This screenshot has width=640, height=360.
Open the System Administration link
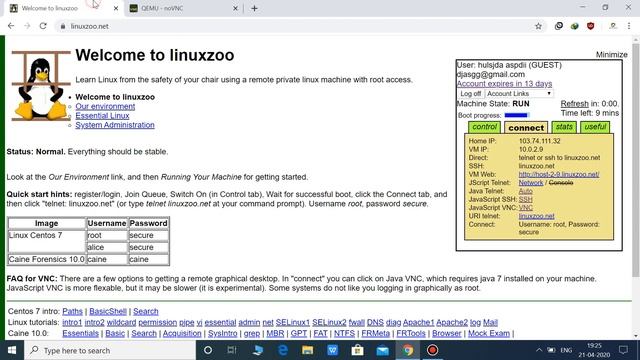coord(115,125)
